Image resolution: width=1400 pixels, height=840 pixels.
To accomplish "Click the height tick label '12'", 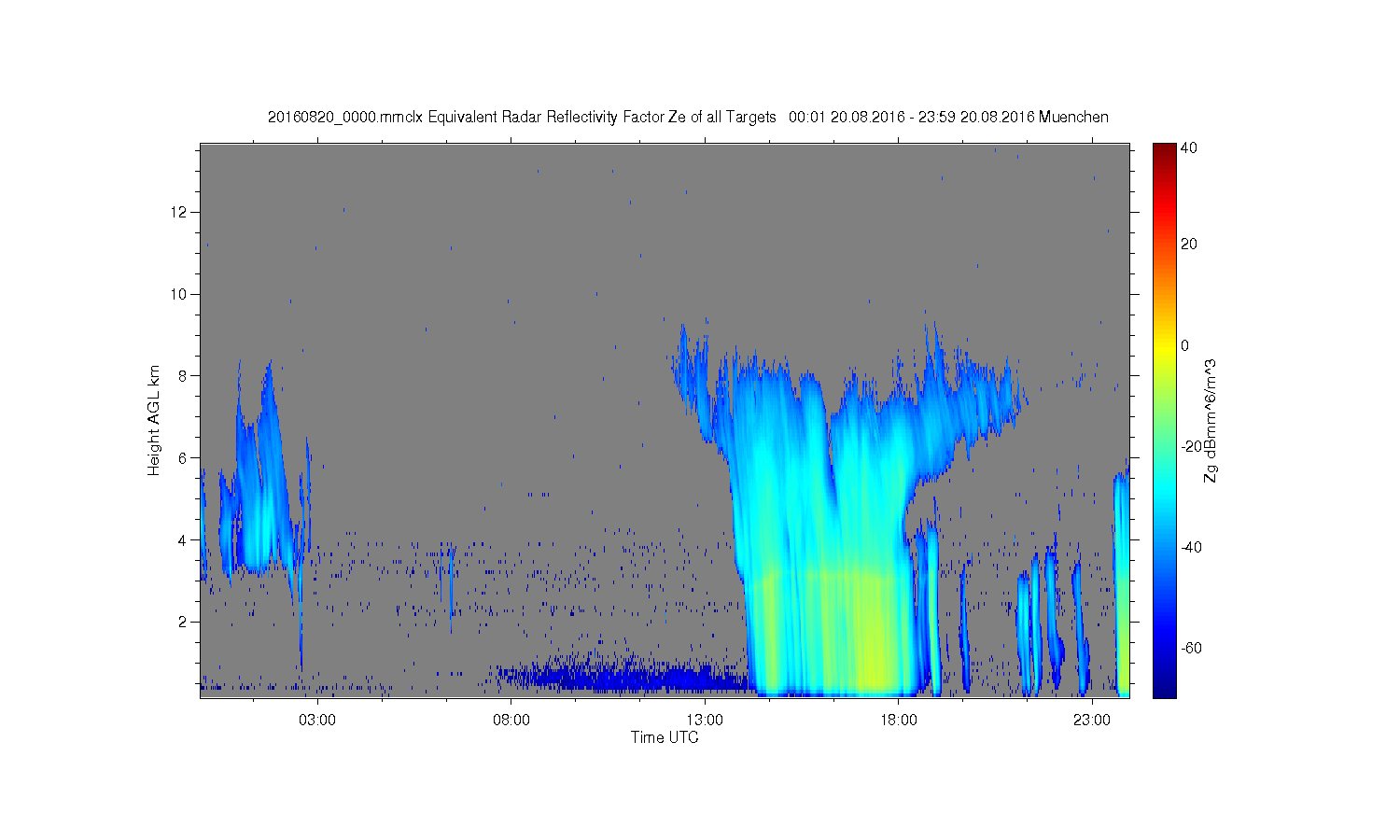I will pos(179,212).
